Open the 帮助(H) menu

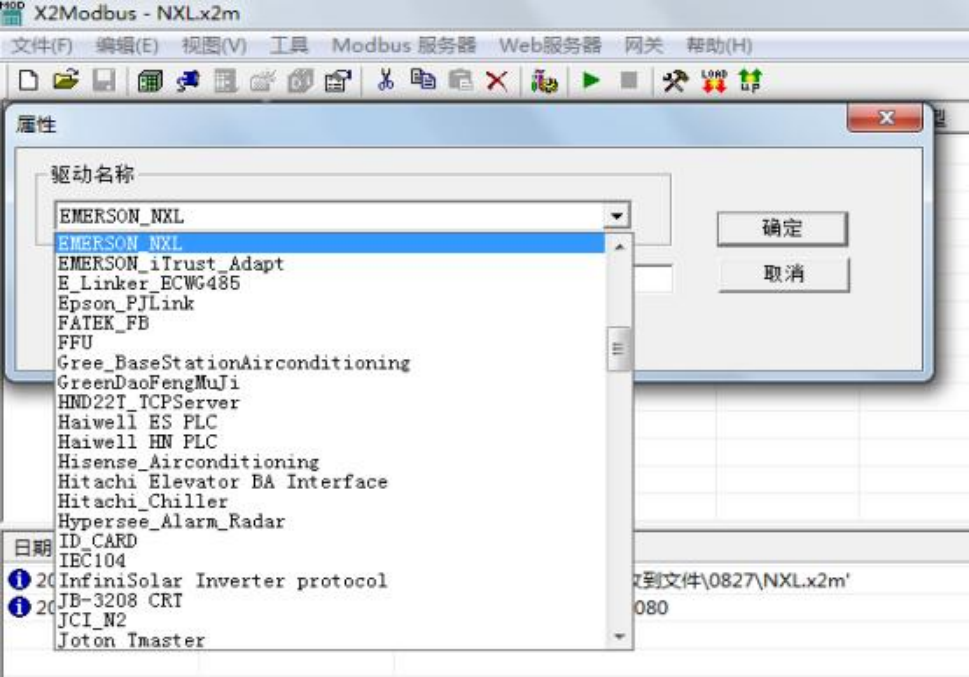tap(719, 45)
